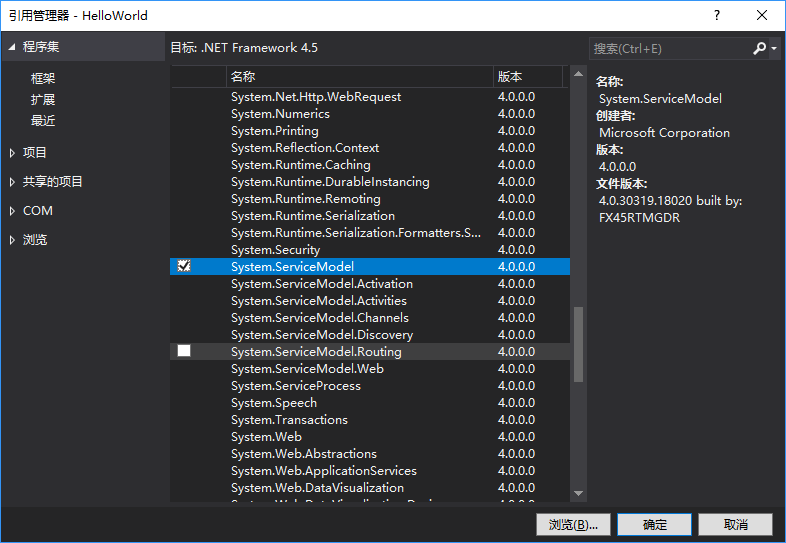
Task: Open the search options dropdown arrow
Action: click(x=774, y=48)
